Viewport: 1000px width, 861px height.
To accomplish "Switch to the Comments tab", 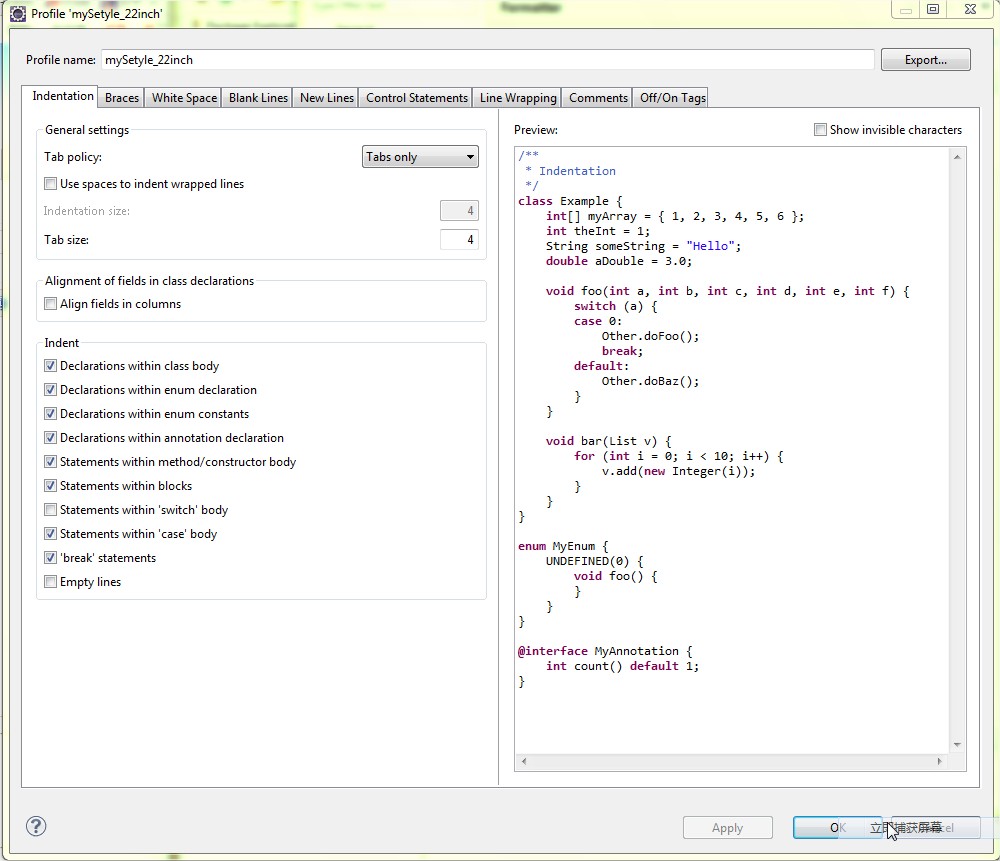I will (598, 98).
